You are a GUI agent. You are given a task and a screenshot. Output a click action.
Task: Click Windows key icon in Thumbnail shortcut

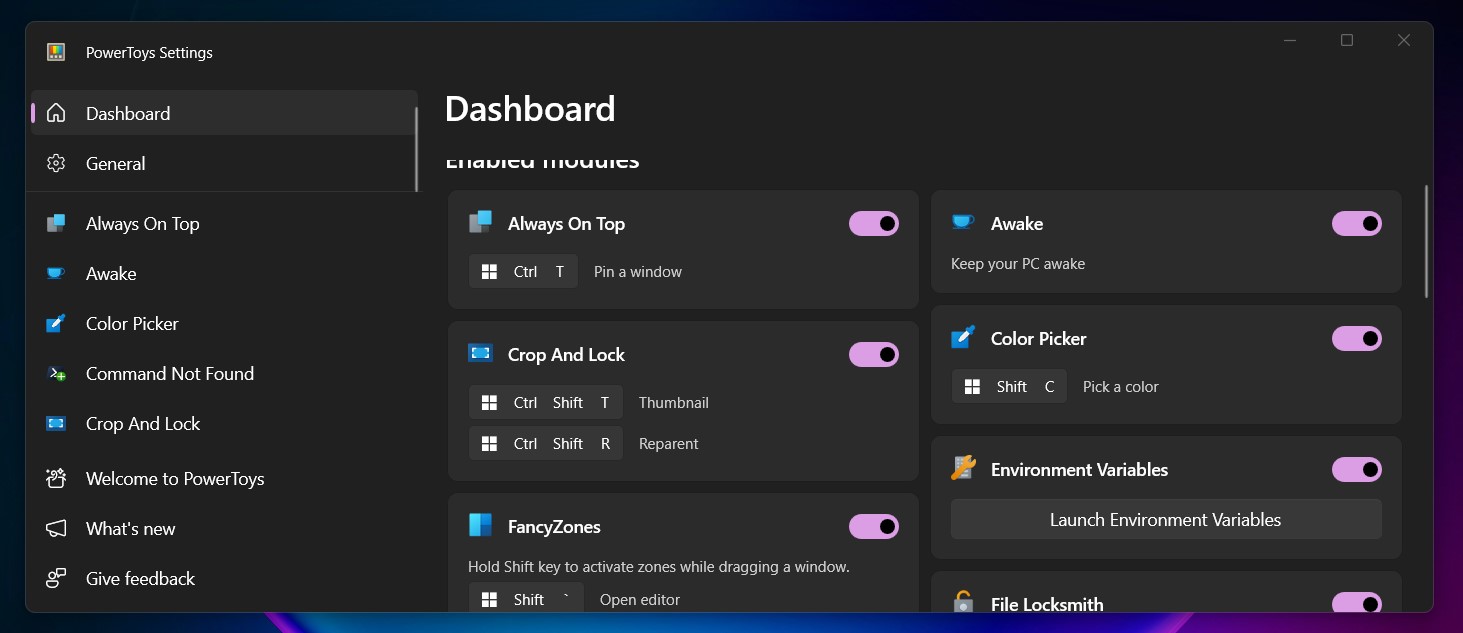click(x=489, y=403)
